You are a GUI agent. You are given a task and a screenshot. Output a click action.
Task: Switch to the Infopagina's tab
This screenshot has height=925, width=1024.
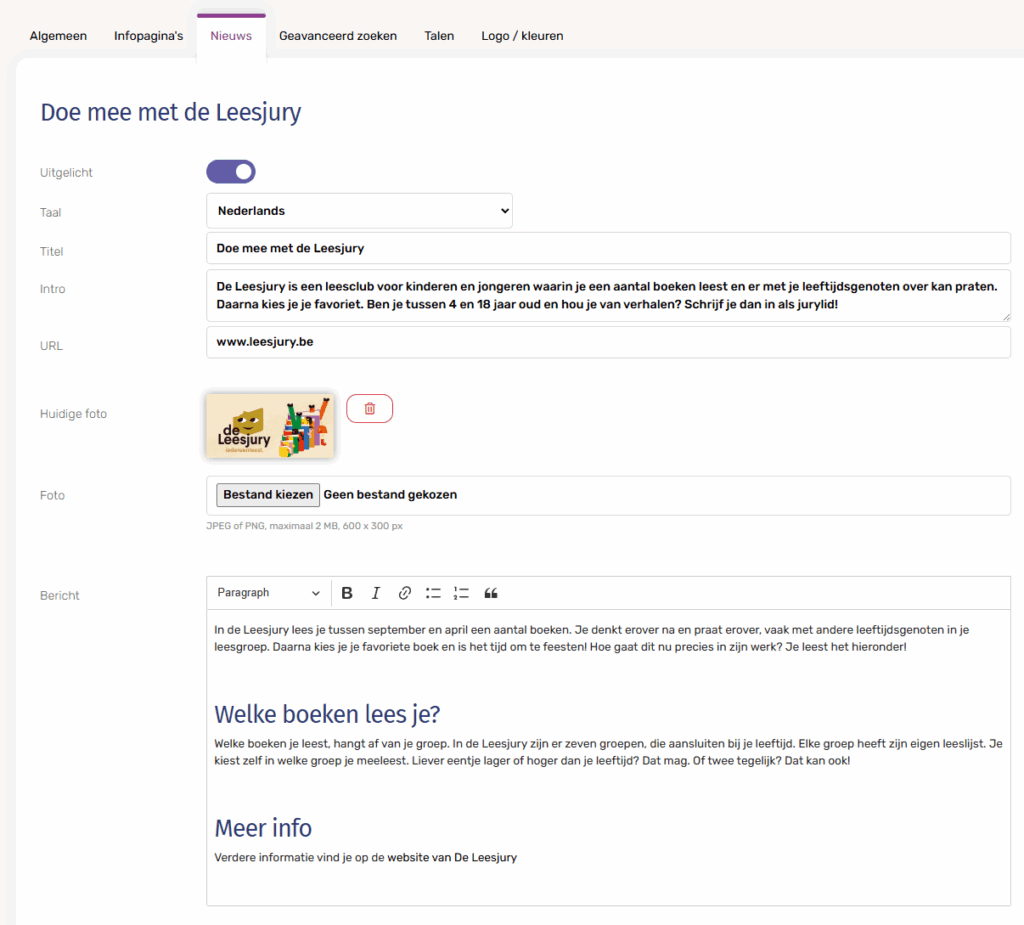pos(148,36)
